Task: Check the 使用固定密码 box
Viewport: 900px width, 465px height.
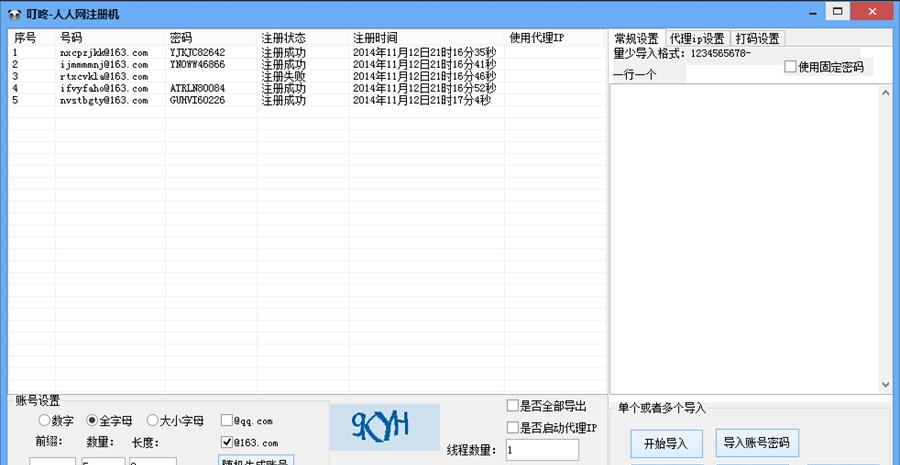Action: coord(791,67)
